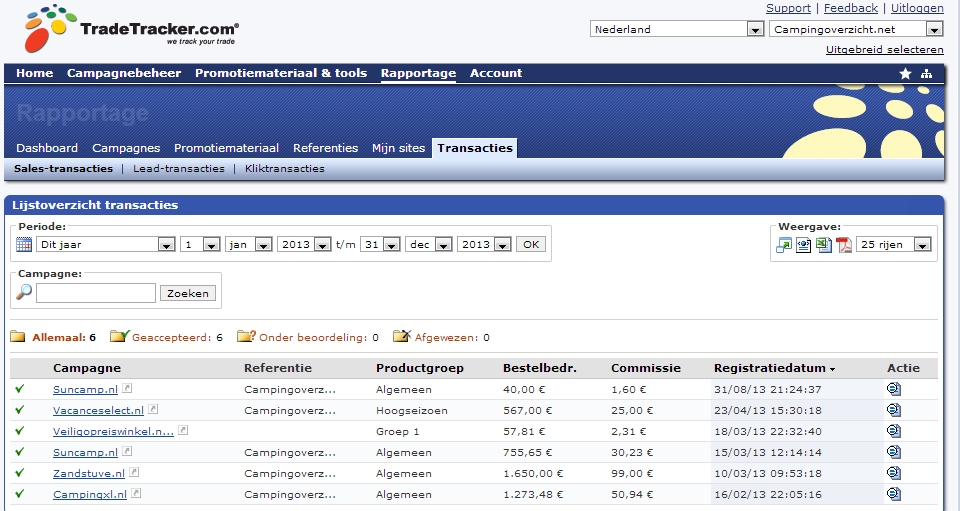Open the sitemap icon in navigation bar
Viewport: 960px width, 511px height.
tap(926, 73)
